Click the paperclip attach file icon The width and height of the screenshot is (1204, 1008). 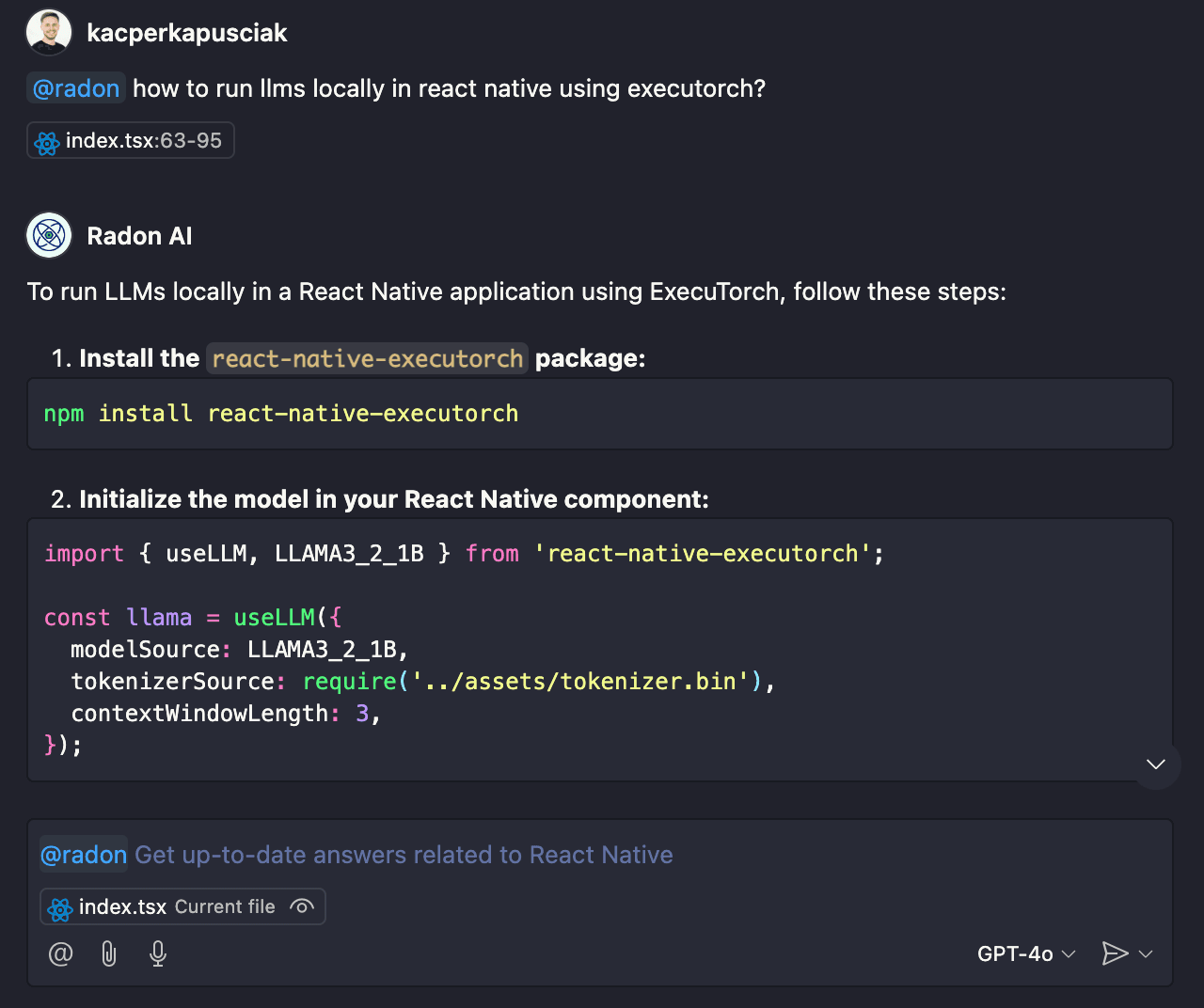tap(109, 954)
